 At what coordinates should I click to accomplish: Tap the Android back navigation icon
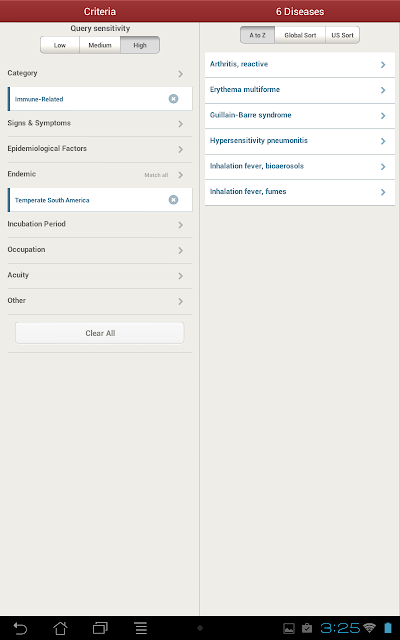coord(20,628)
